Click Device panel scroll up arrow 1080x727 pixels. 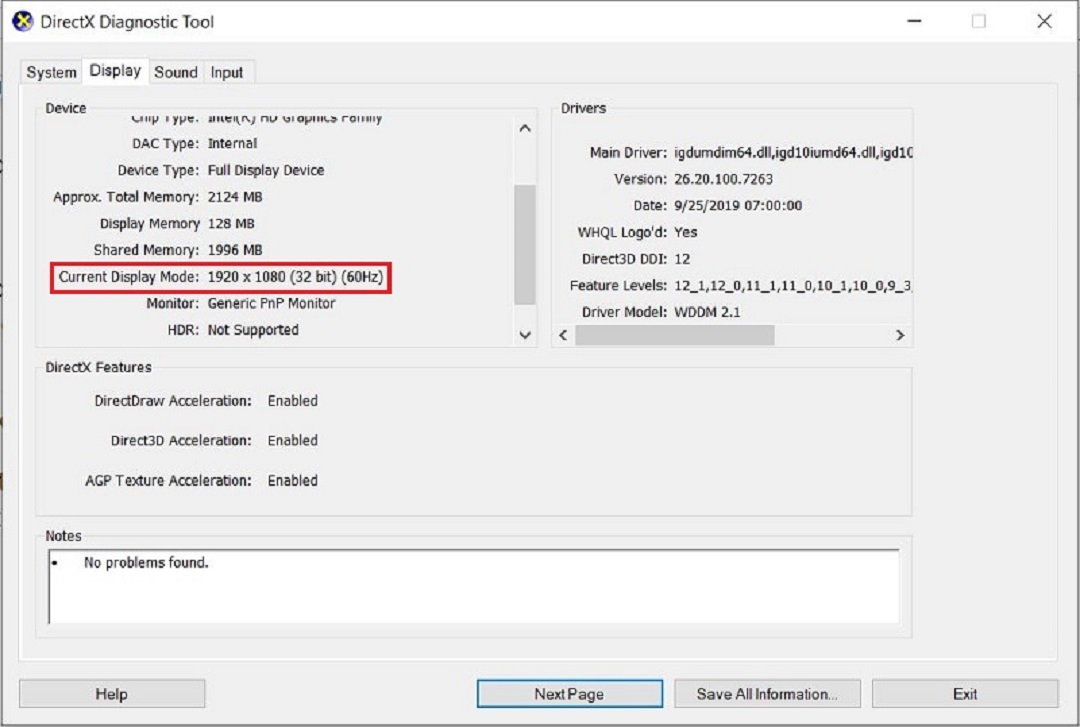pos(525,128)
